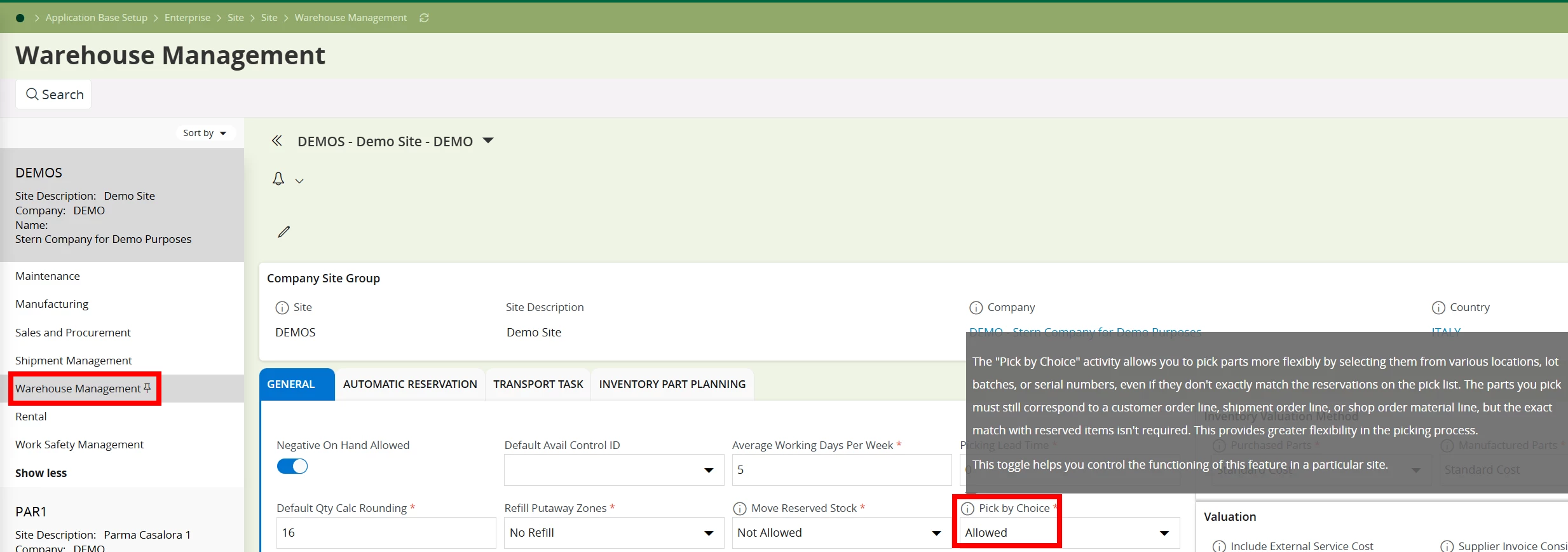Viewport: 1568px width, 552px height.
Task: Switch to the GENERAL tab
Action: (297, 384)
